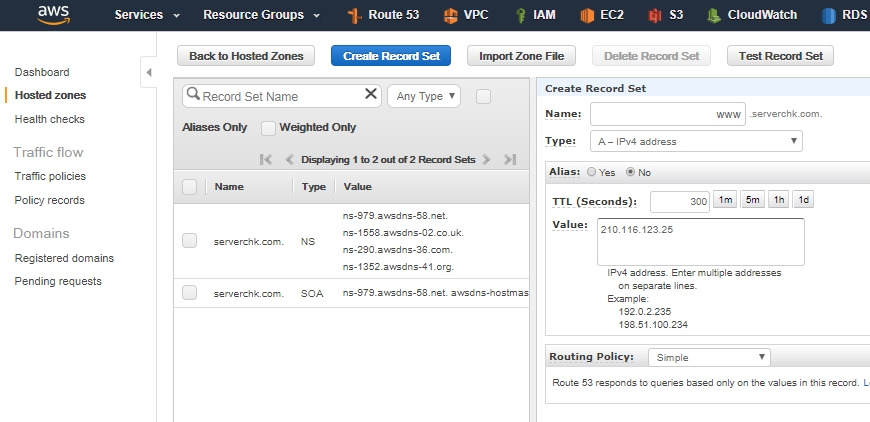Open the Any Type filter dropdown
Viewport: 870px width, 422px height.
(424, 96)
